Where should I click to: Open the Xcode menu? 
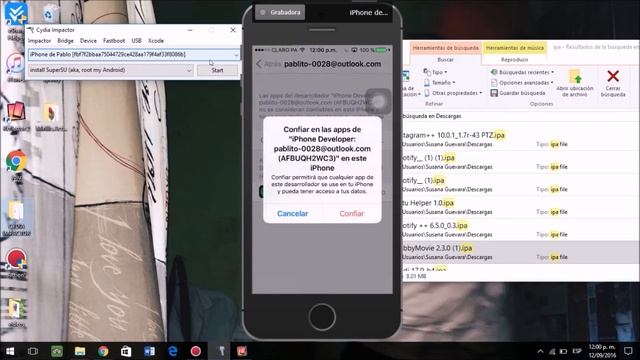(x=156, y=41)
